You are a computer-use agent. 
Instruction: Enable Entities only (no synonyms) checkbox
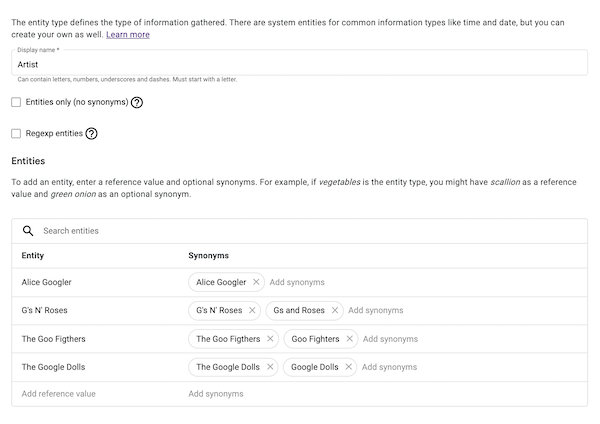coord(16,102)
